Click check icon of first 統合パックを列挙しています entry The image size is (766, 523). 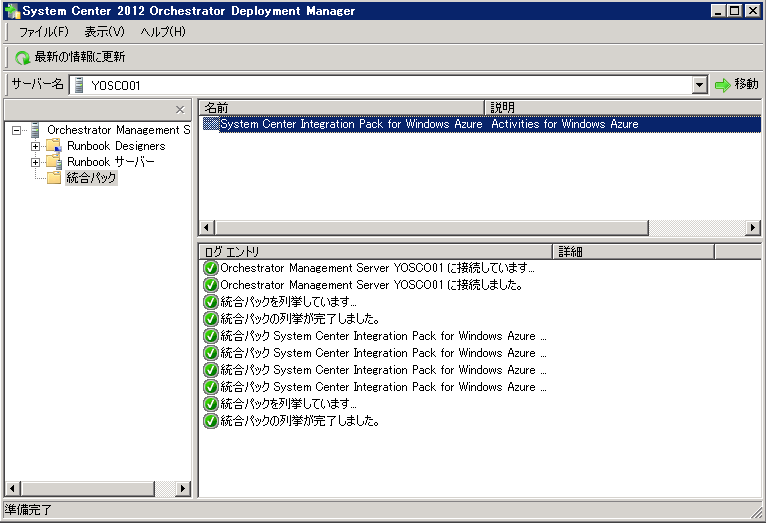211,302
